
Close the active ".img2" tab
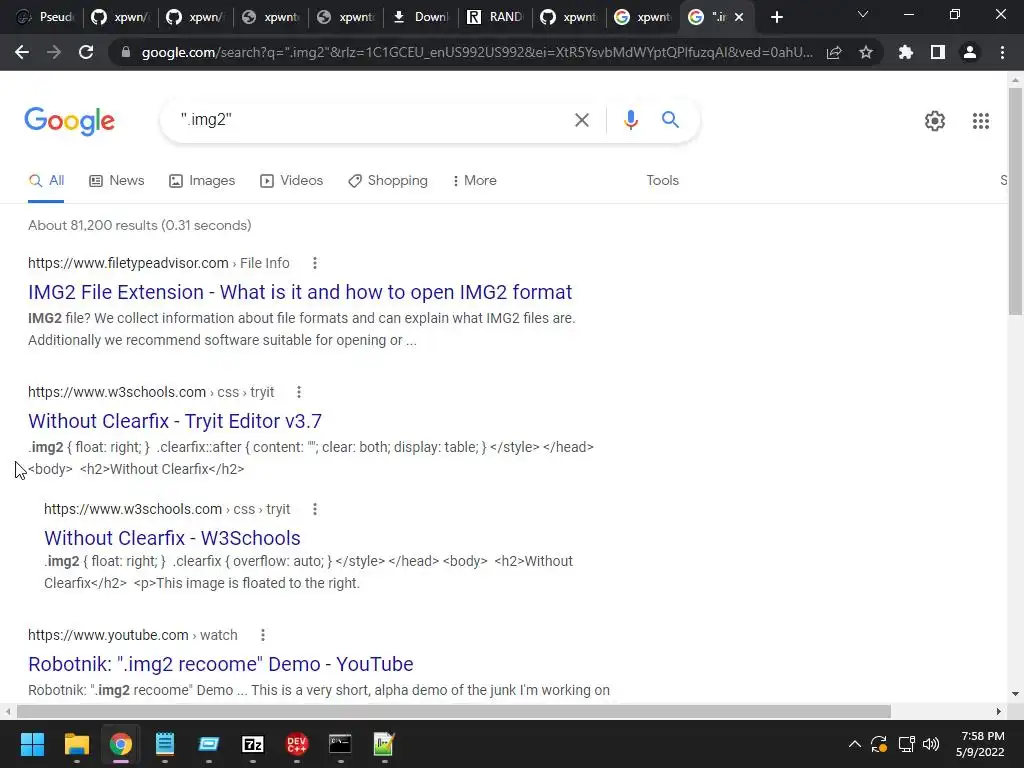click(x=739, y=18)
